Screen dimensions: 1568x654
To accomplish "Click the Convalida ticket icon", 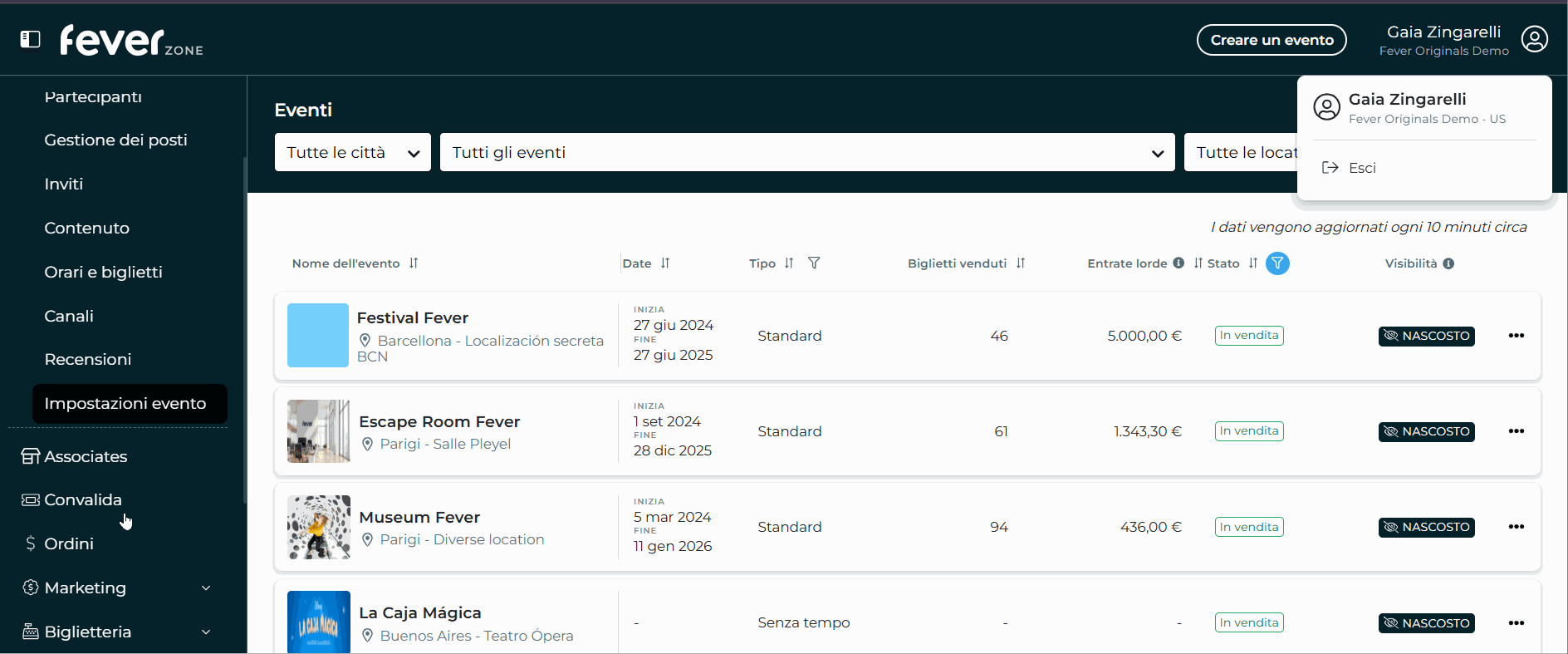I will tap(31, 499).
